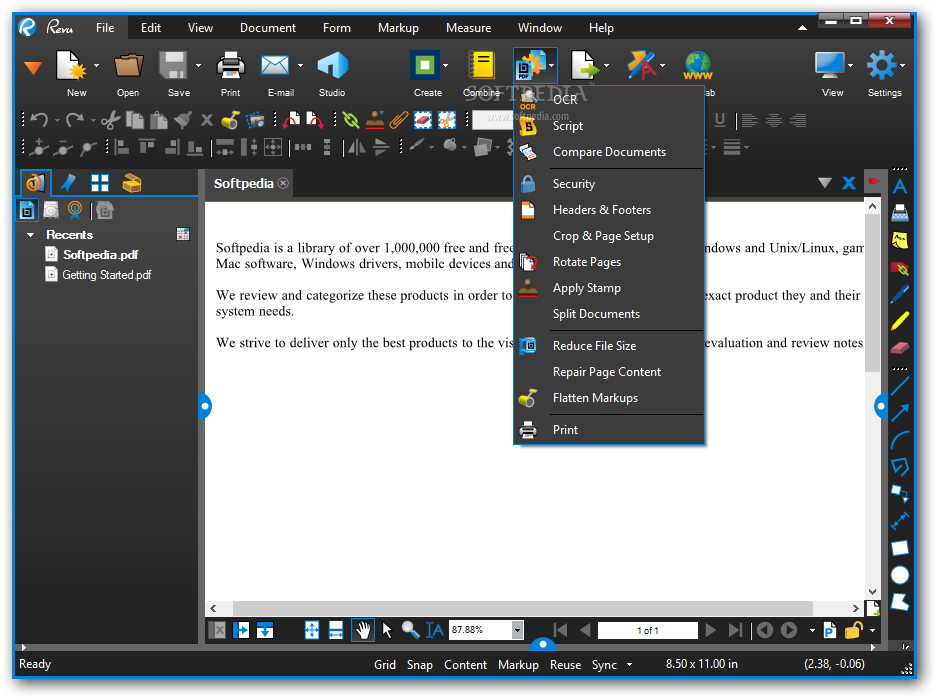Open the Settings gear icon
This screenshot has height=699, width=937.
(881, 66)
